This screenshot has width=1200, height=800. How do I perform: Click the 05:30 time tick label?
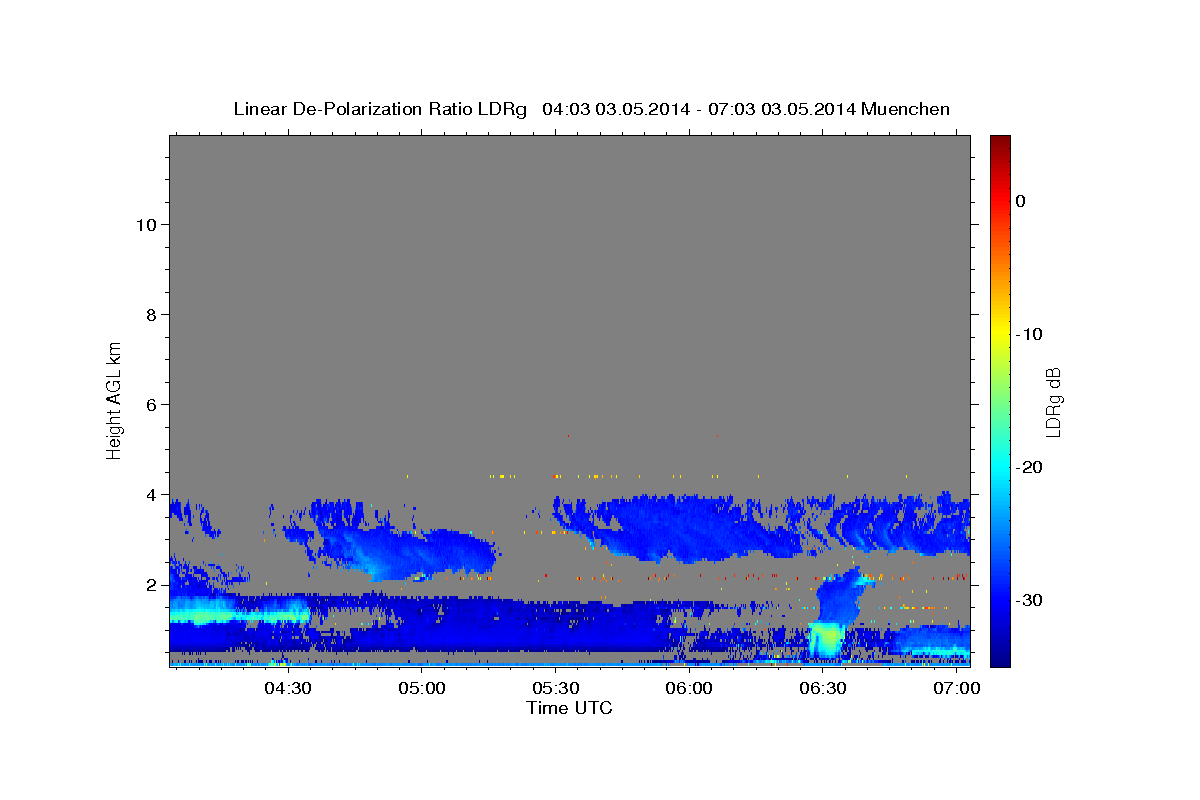coord(556,689)
